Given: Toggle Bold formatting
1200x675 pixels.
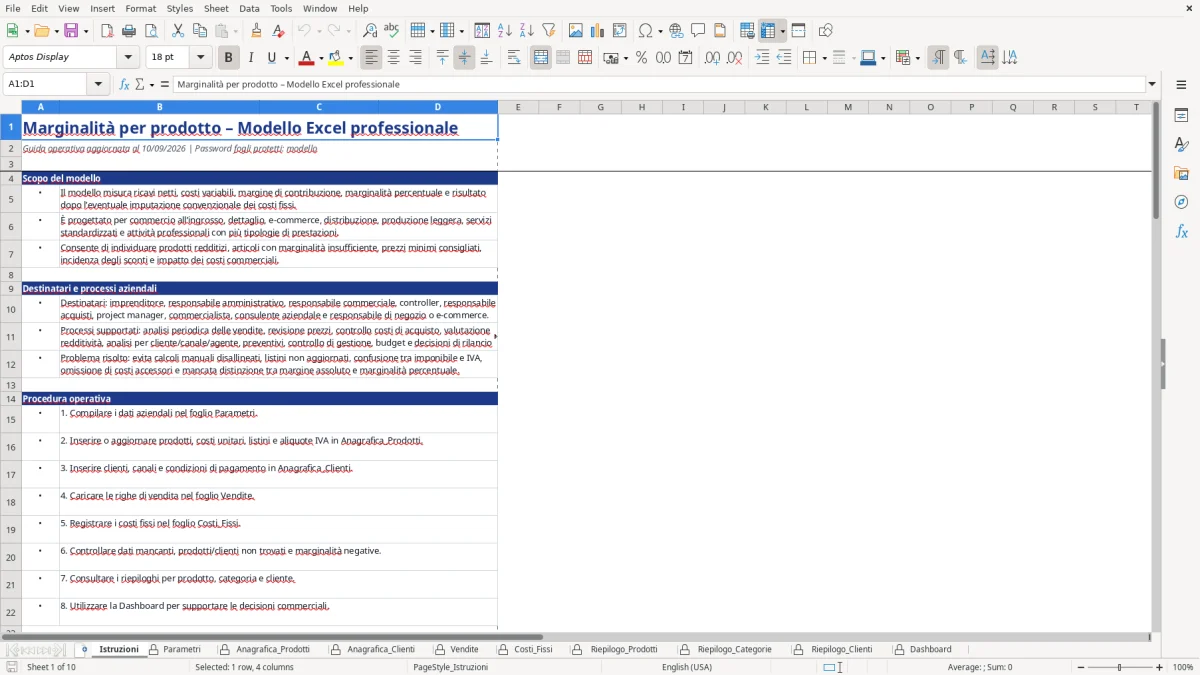Looking at the screenshot, I should [x=228, y=58].
